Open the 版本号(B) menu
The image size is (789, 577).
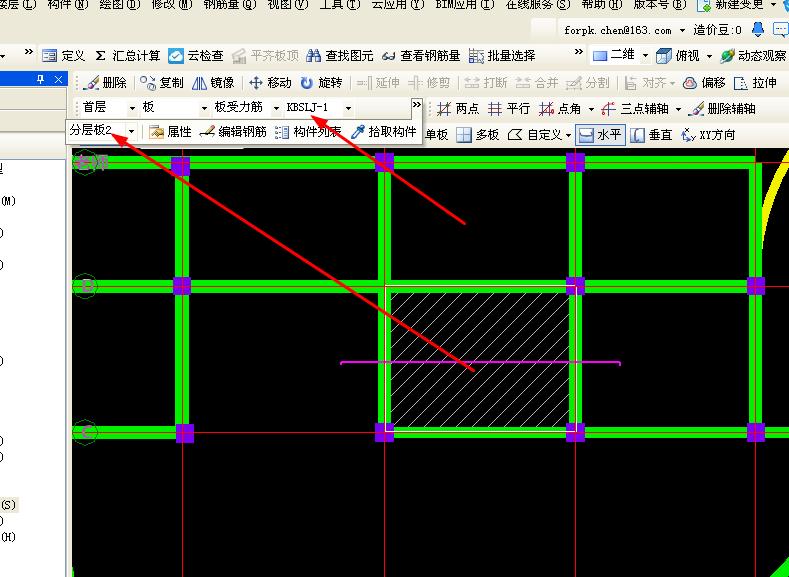pyautogui.click(x=660, y=5)
